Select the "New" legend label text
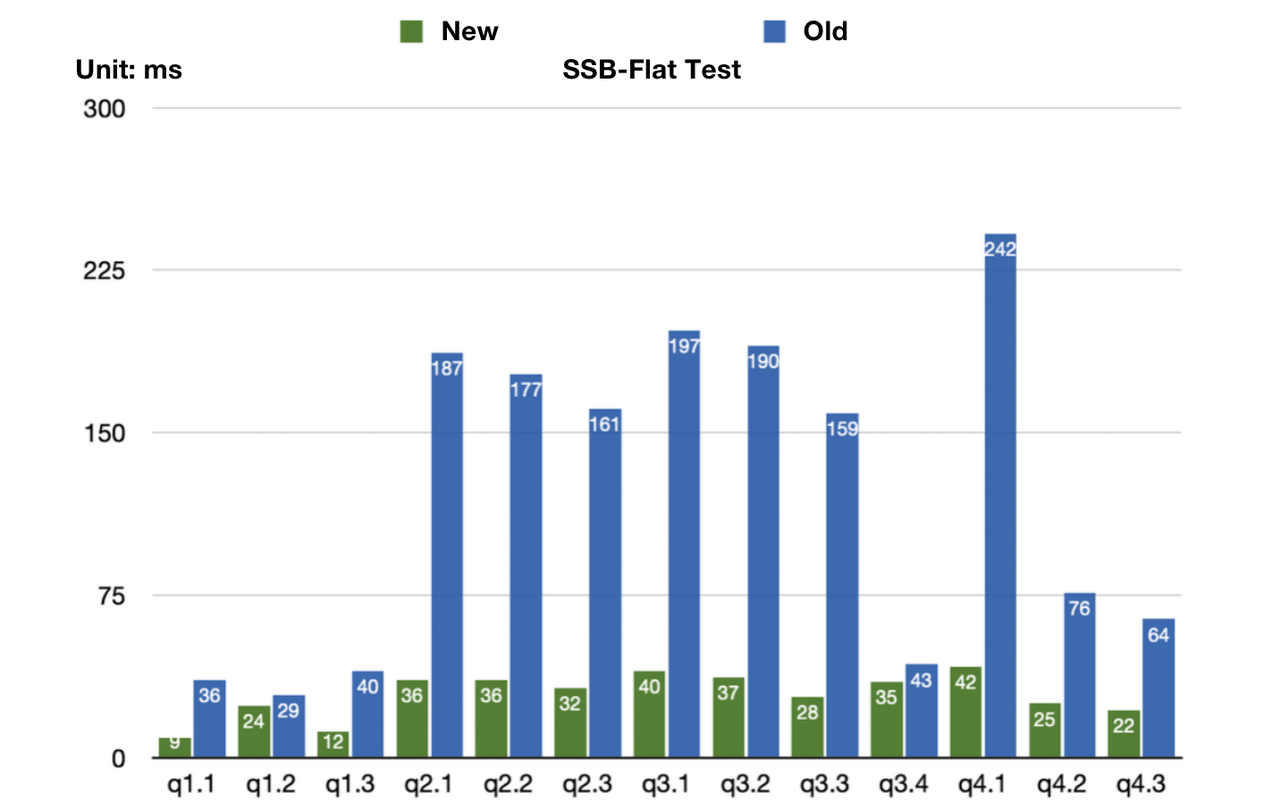 click(x=469, y=32)
